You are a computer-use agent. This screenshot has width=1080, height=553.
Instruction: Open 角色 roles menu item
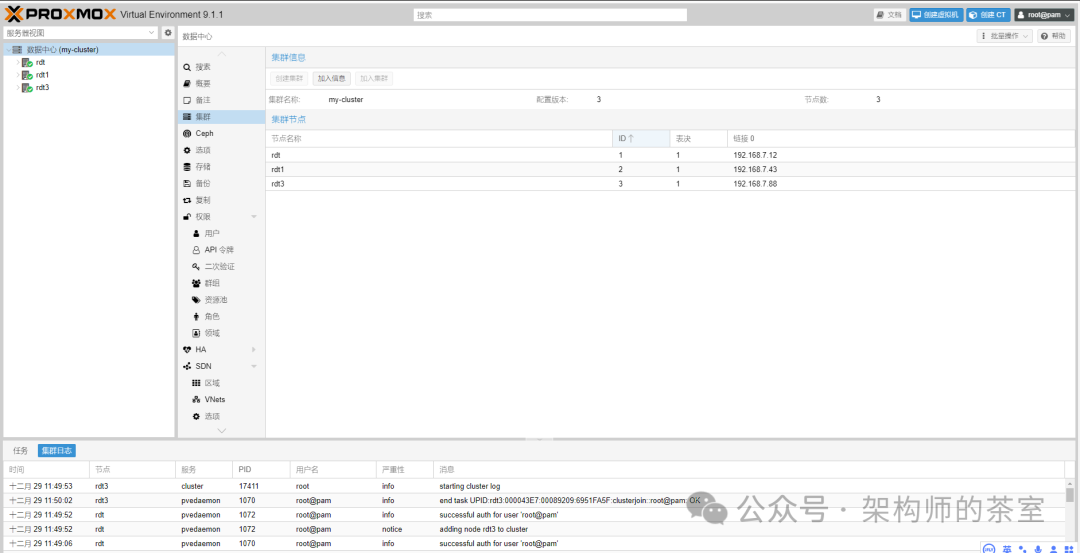click(x=221, y=316)
